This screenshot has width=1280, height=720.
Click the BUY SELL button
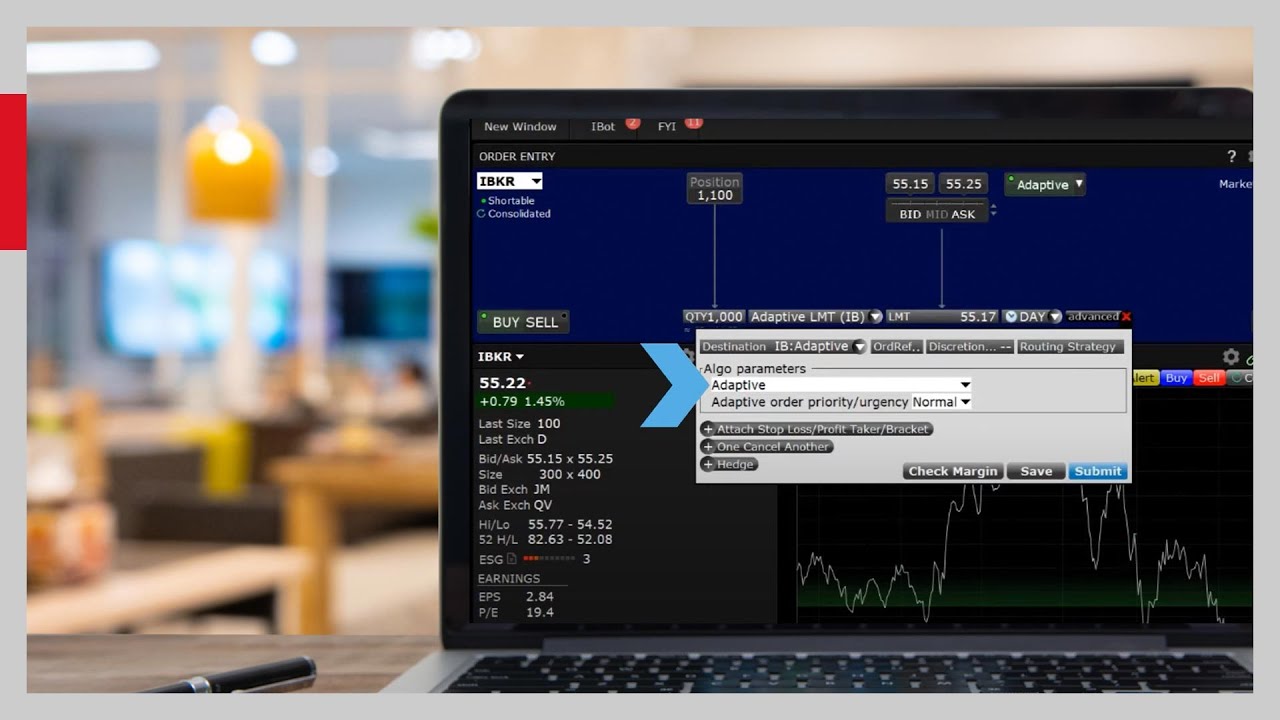tap(524, 322)
